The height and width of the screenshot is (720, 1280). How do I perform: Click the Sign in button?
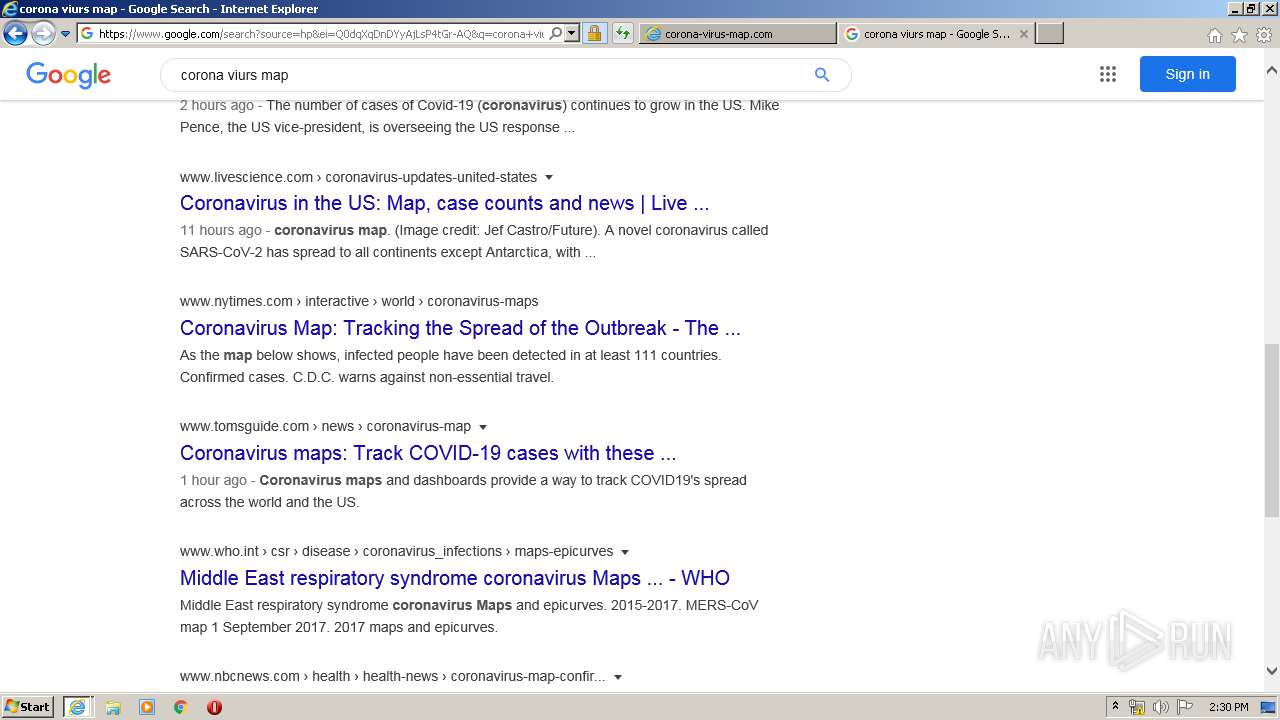(x=1187, y=74)
